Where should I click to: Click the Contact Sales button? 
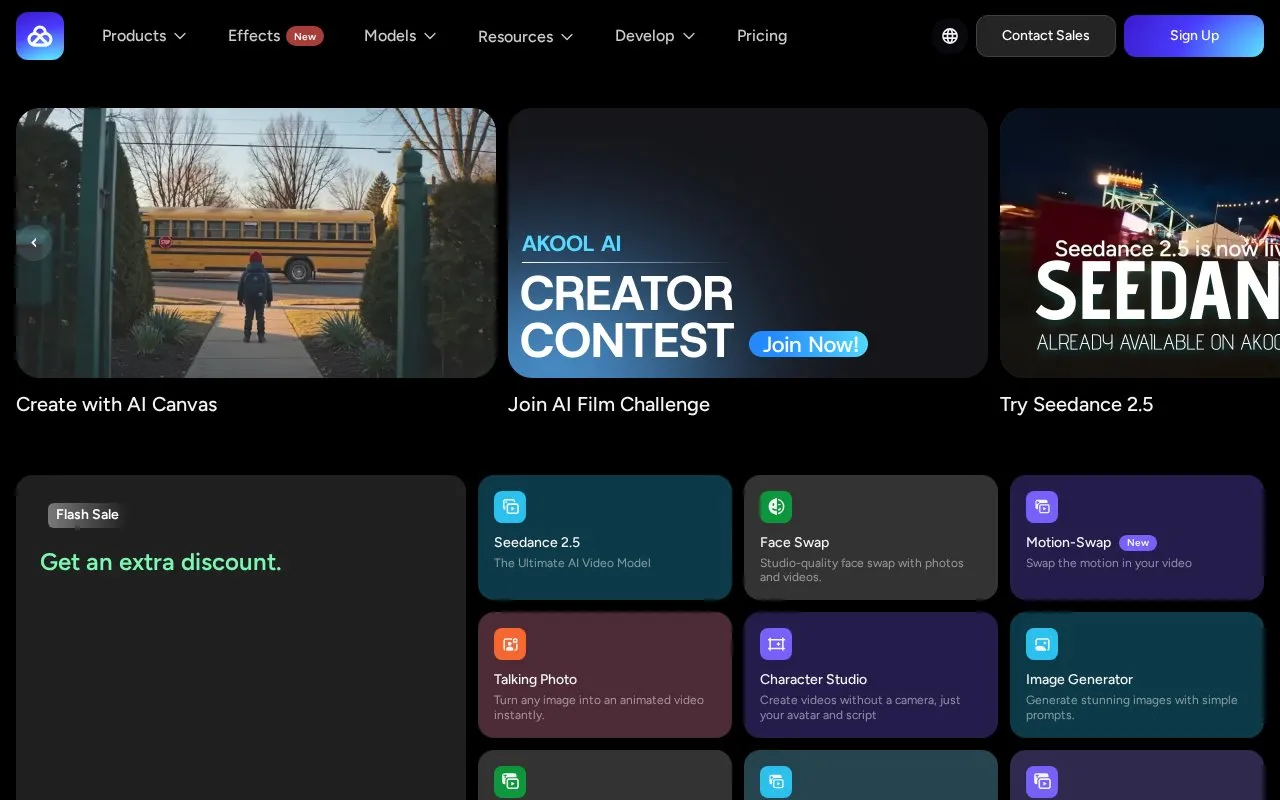pos(1046,36)
